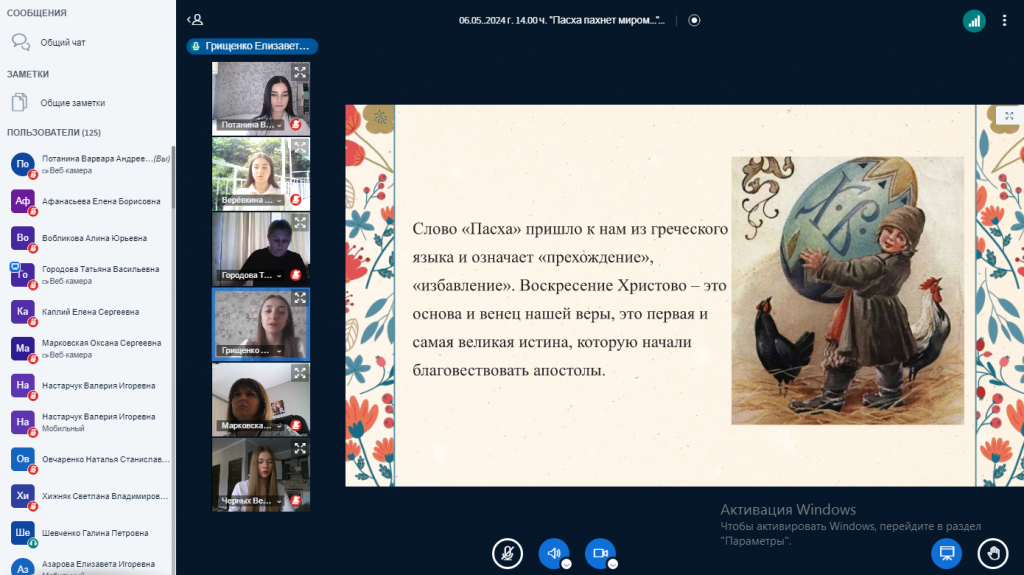Toggle audio speaker button
The width and height of the screenshot is (1024, 575).
[x=554, y=553]
